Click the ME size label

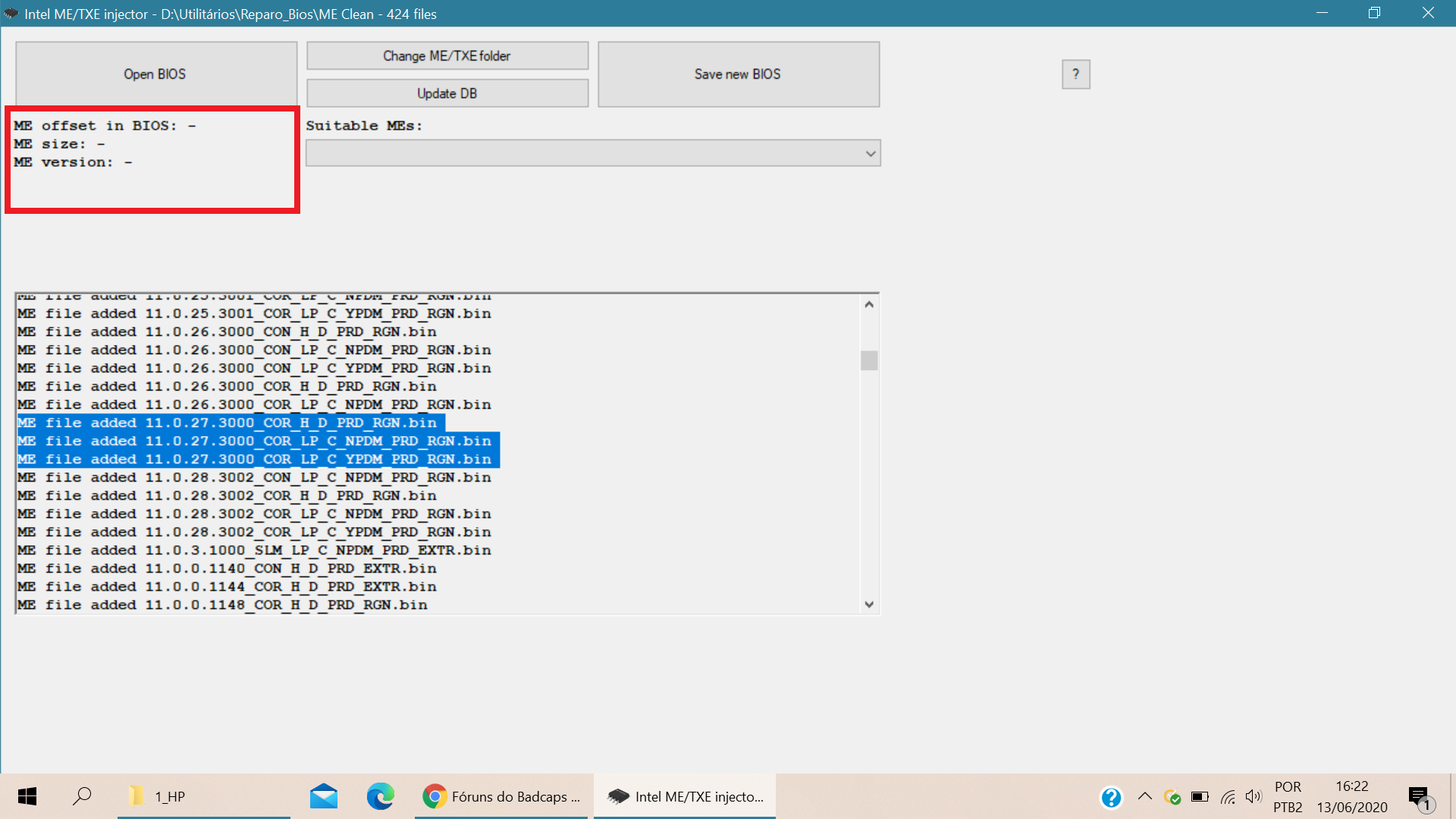59,144
